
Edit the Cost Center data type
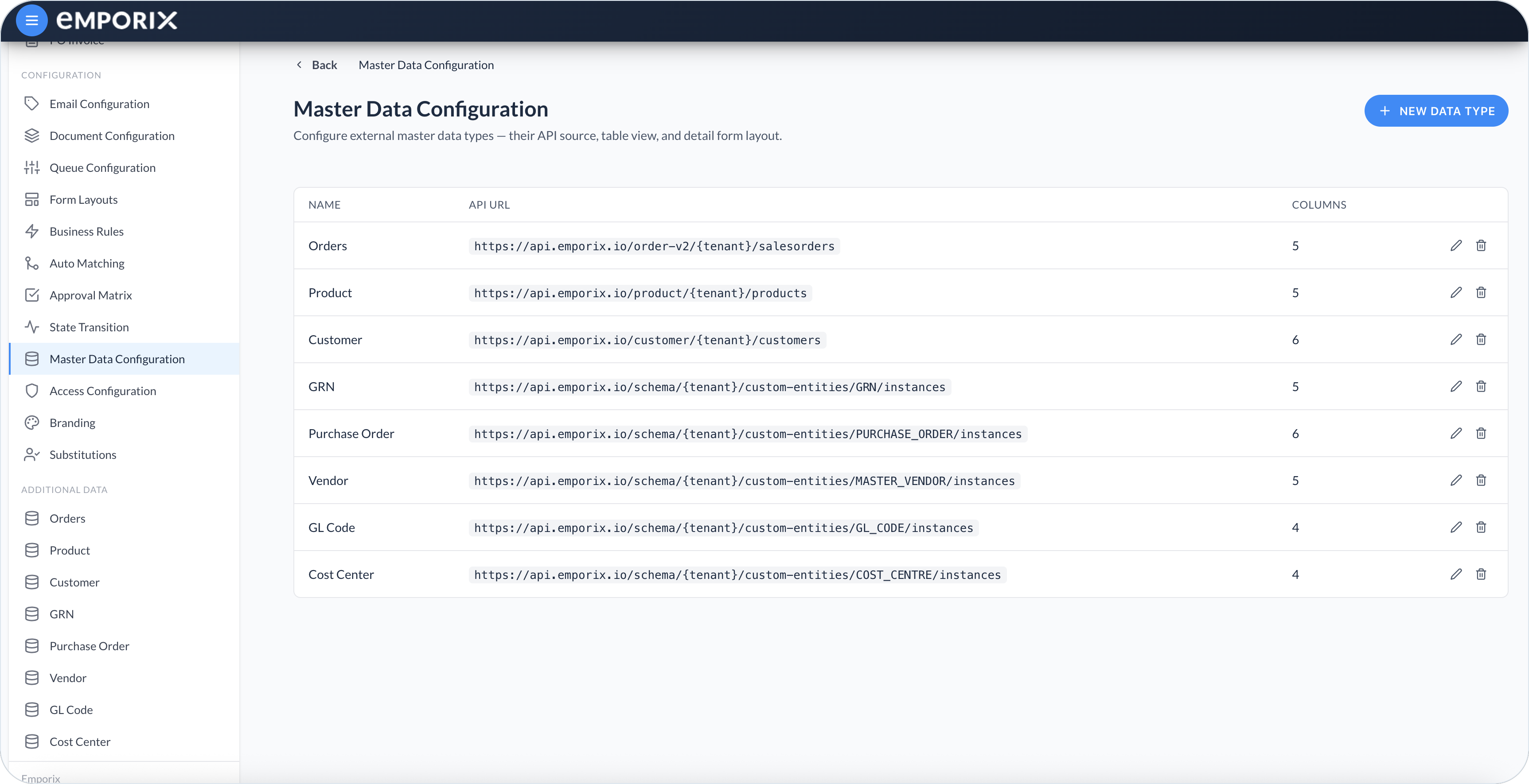point(1456,574)
